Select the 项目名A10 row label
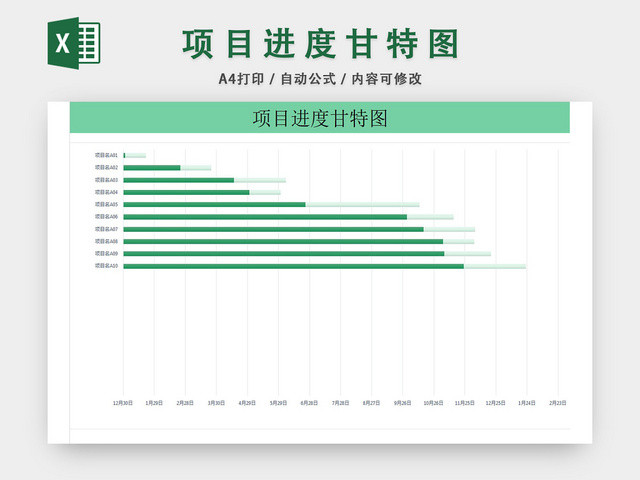Image resolution: width=640 pixels, height=480 pixels. [x=106, y=266]
